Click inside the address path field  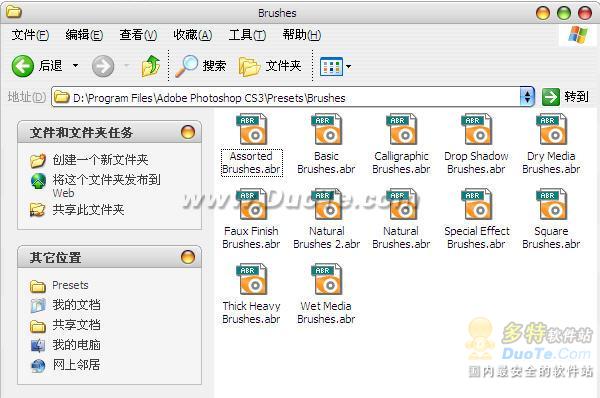pyautogui.click(x=285, y=98)
